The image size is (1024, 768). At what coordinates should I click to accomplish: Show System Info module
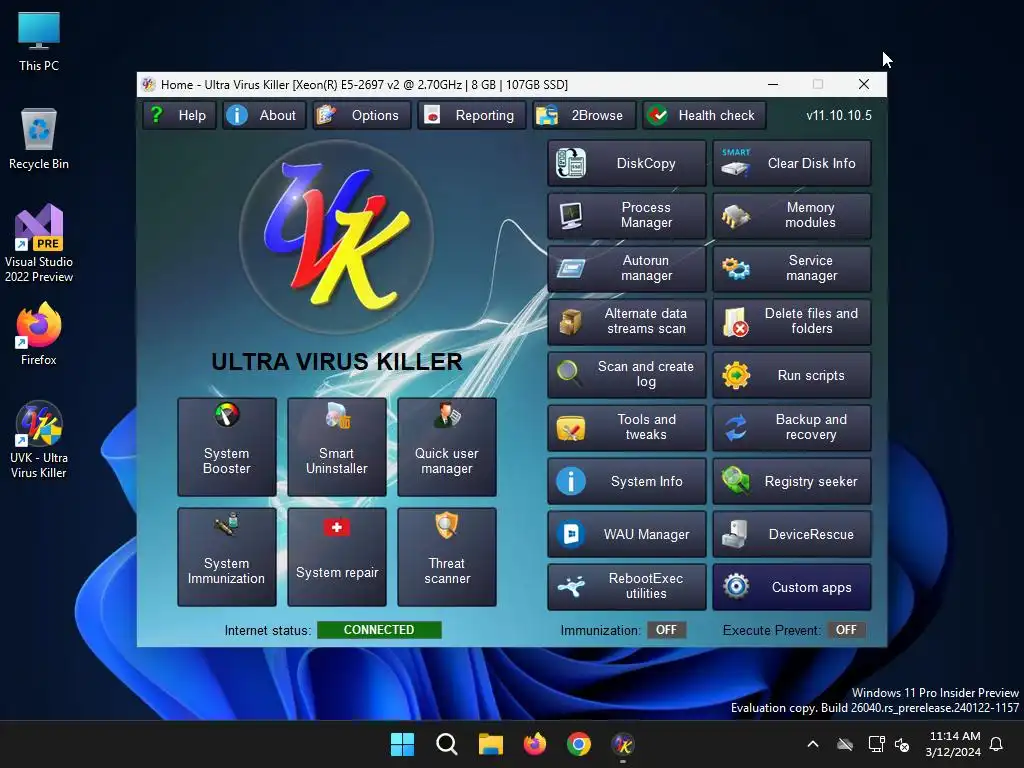point(627,481)
